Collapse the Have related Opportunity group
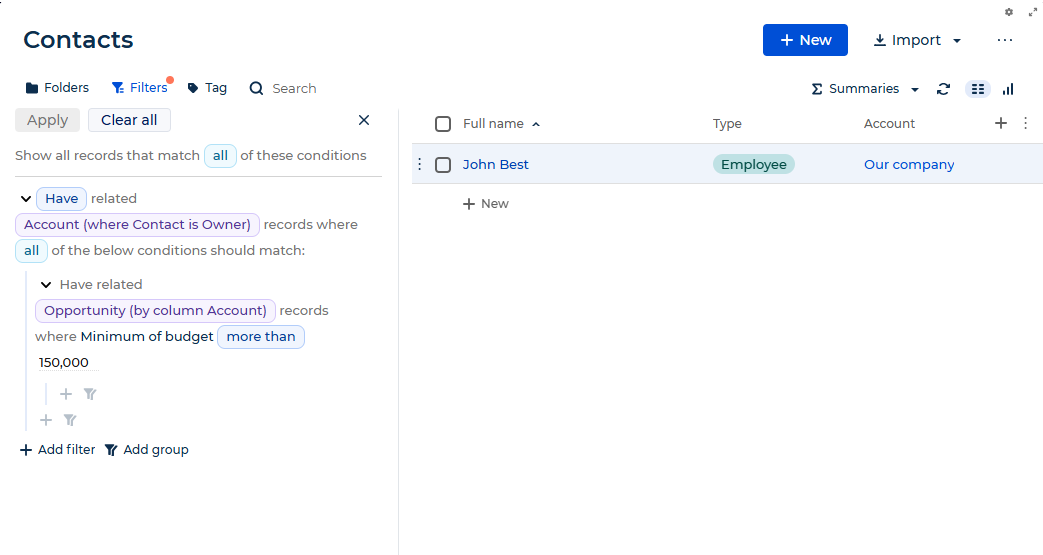The image size is (1043, 555). (x=46, y=285)
